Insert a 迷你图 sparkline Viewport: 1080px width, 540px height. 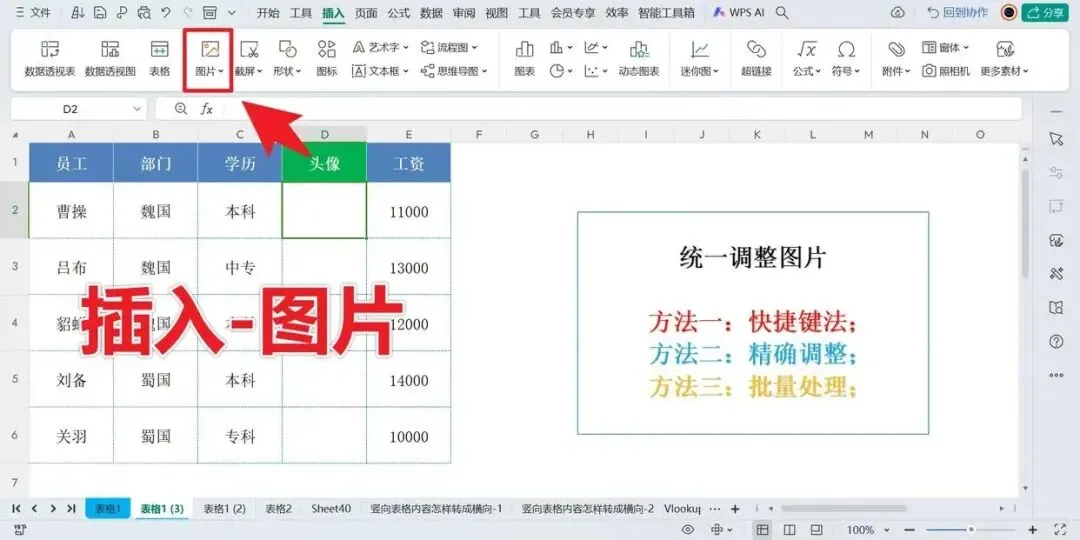(700, 58)
